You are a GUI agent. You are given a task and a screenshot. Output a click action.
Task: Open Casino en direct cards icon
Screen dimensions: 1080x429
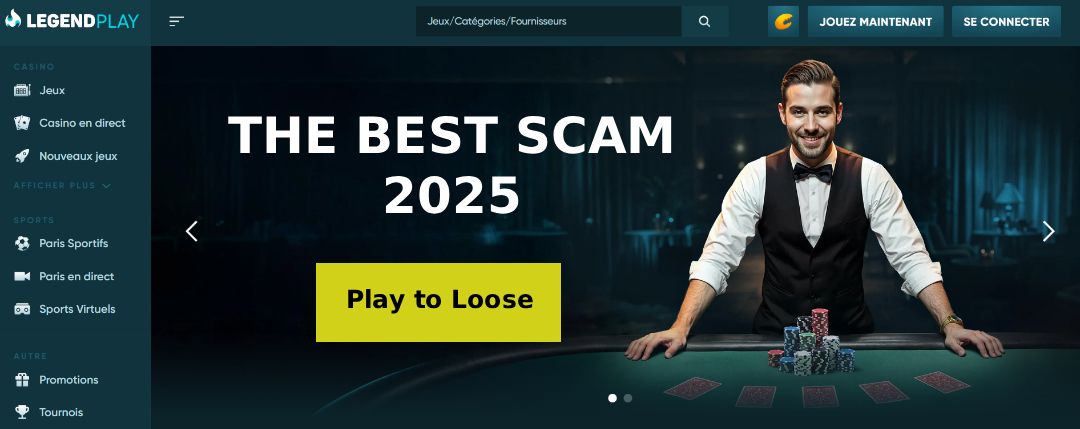point(22,123)
